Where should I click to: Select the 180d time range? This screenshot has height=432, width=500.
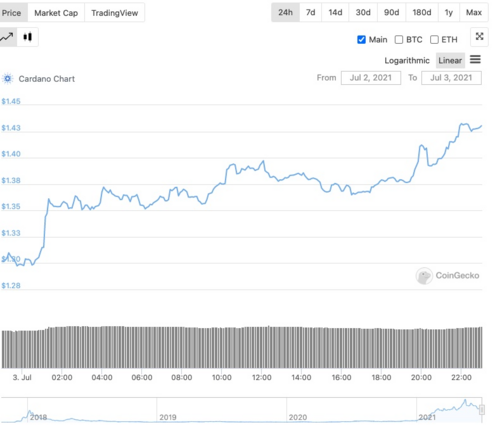[x=422, y=12]
